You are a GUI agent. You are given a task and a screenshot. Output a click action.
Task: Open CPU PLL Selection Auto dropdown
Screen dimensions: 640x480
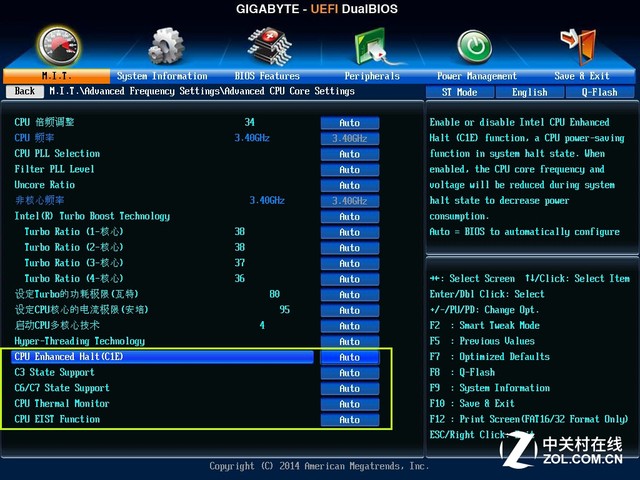(x=350, y=154)
